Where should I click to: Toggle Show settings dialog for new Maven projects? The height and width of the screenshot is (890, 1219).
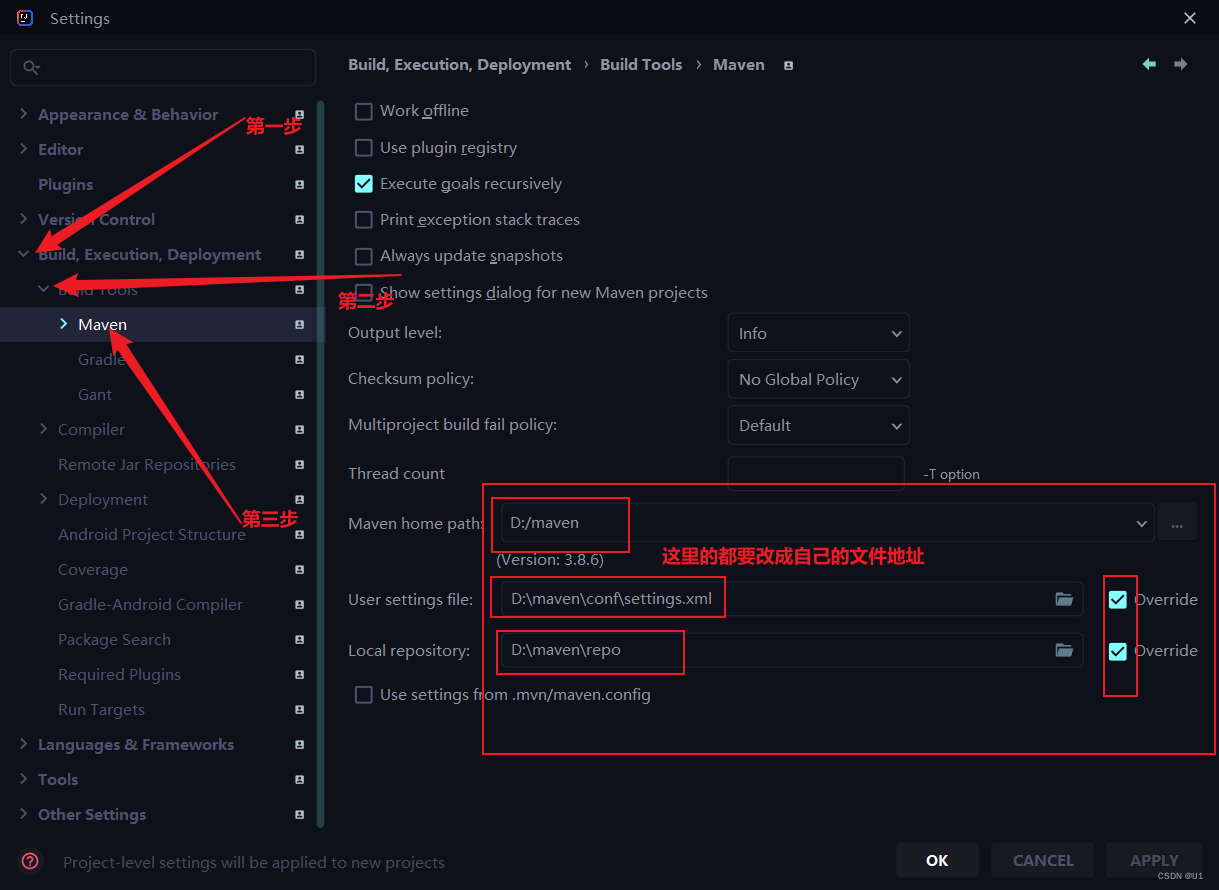pos(364,293)
